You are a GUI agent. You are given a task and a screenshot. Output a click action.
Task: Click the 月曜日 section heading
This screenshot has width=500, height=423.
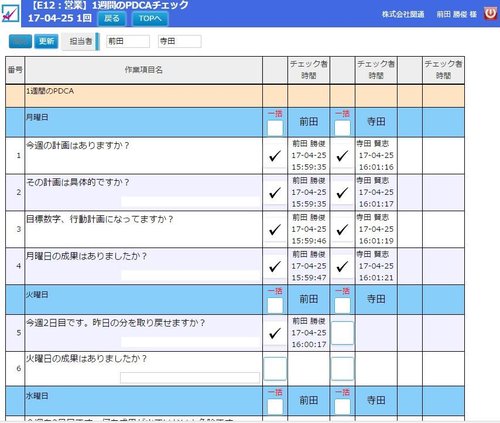tap(37, 117)
